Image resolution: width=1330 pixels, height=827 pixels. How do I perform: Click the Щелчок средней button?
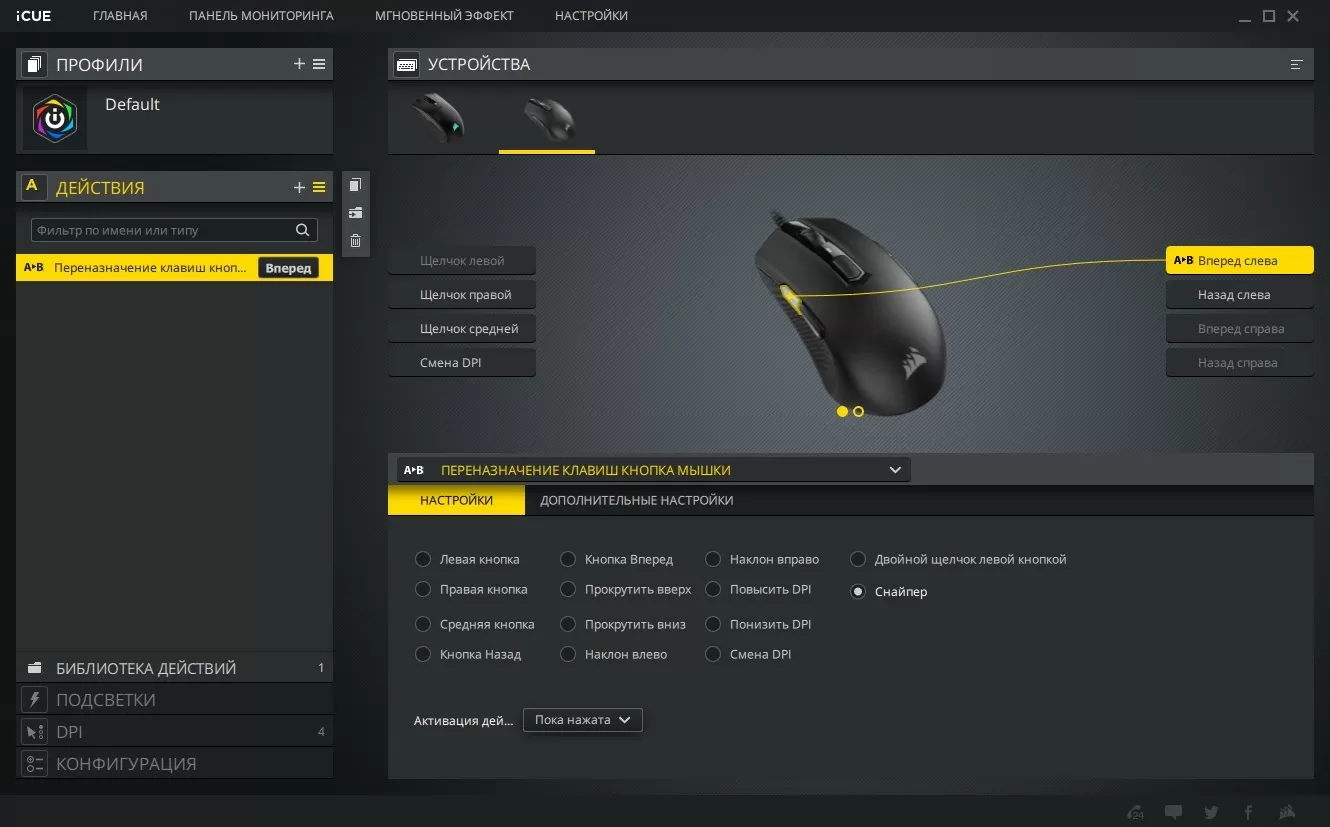click(462, 329)
